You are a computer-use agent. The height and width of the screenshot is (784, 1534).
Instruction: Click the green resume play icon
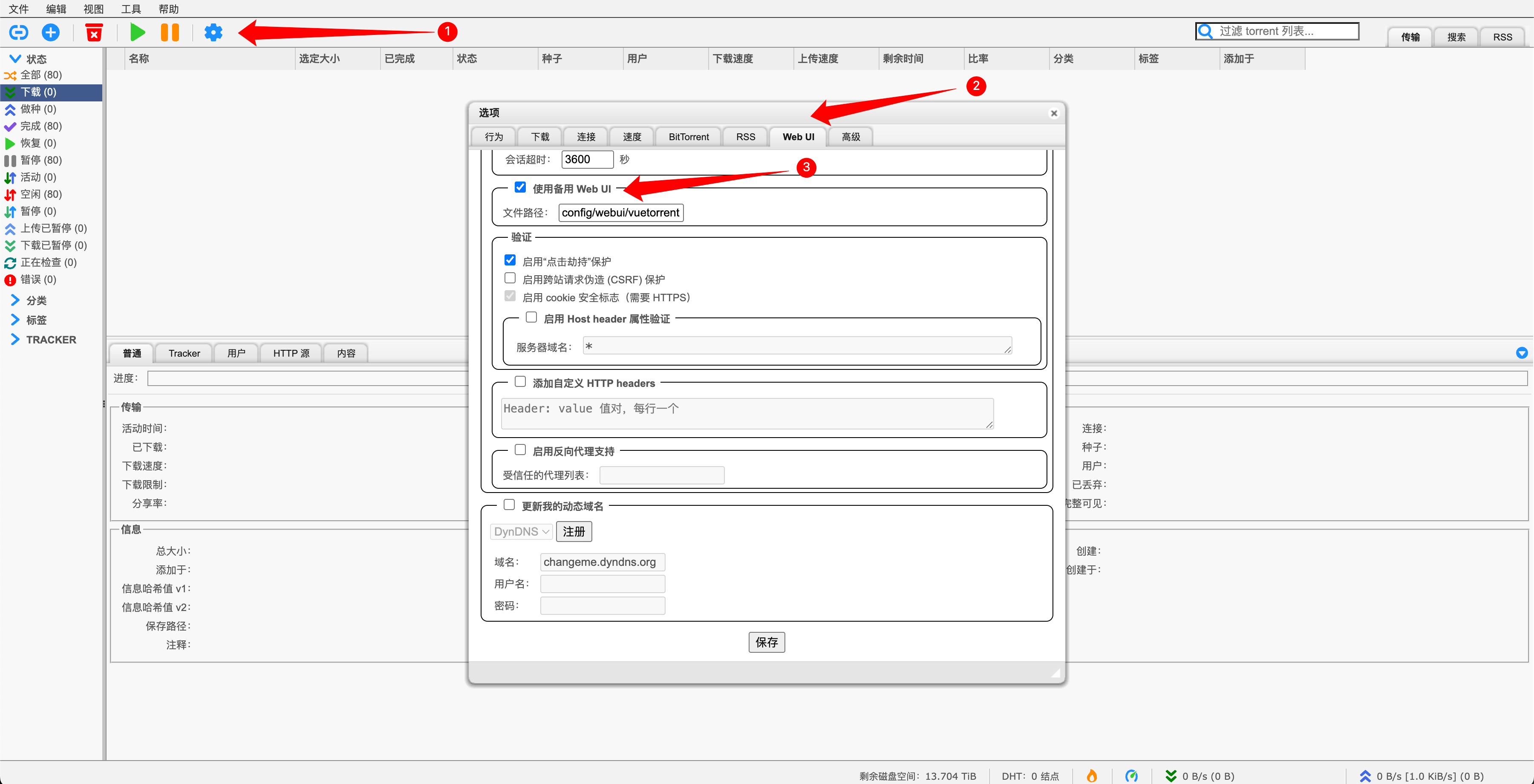(138, 32)
